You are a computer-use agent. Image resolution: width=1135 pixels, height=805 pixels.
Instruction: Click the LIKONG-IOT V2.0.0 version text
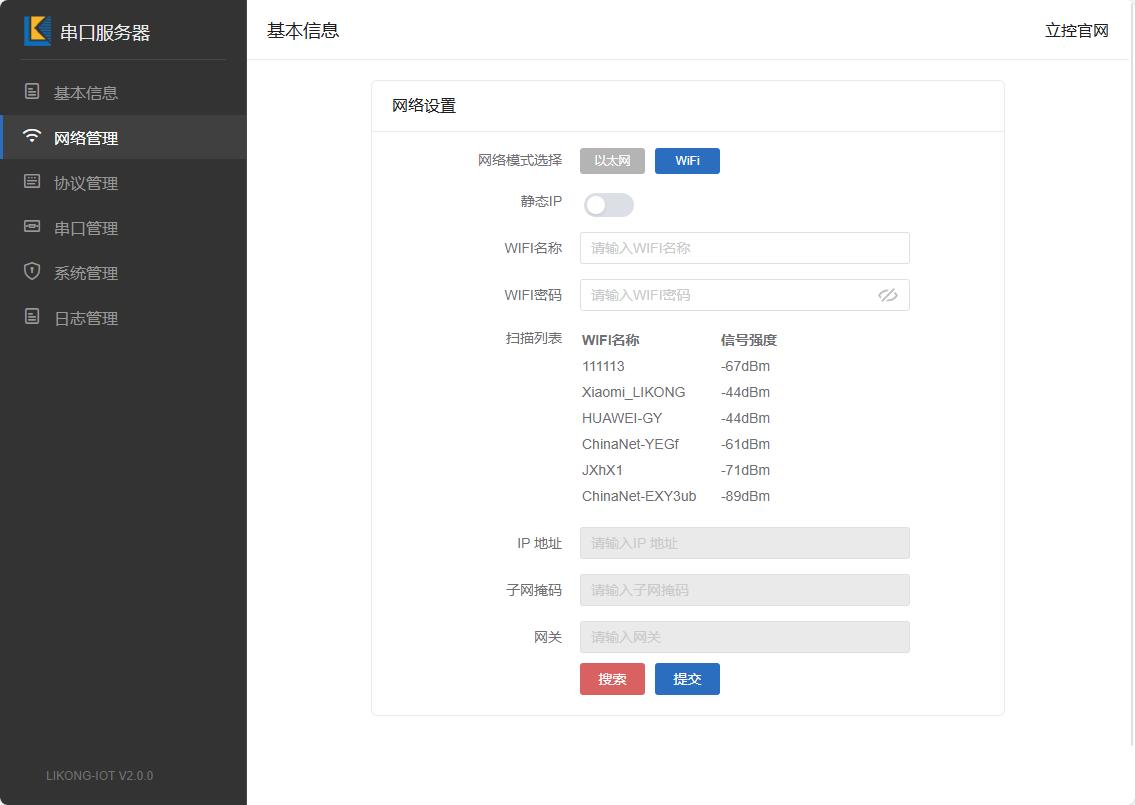click(x=100, y=775)
